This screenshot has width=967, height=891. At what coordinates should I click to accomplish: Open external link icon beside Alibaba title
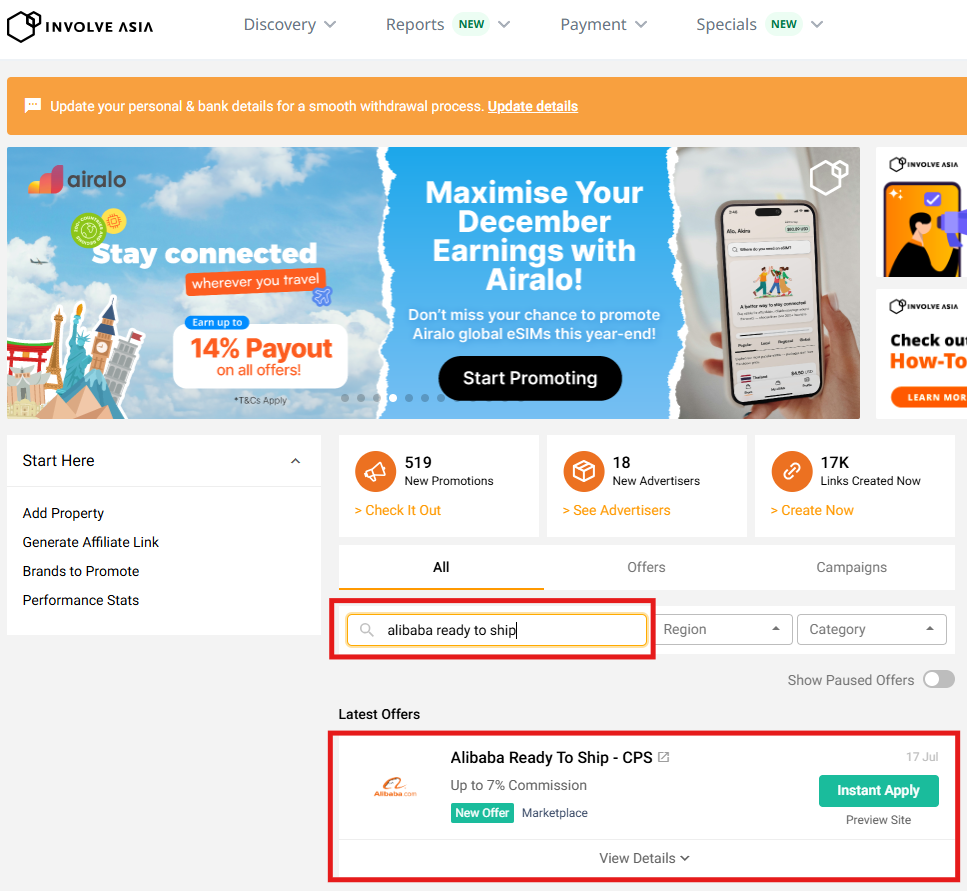663,758
